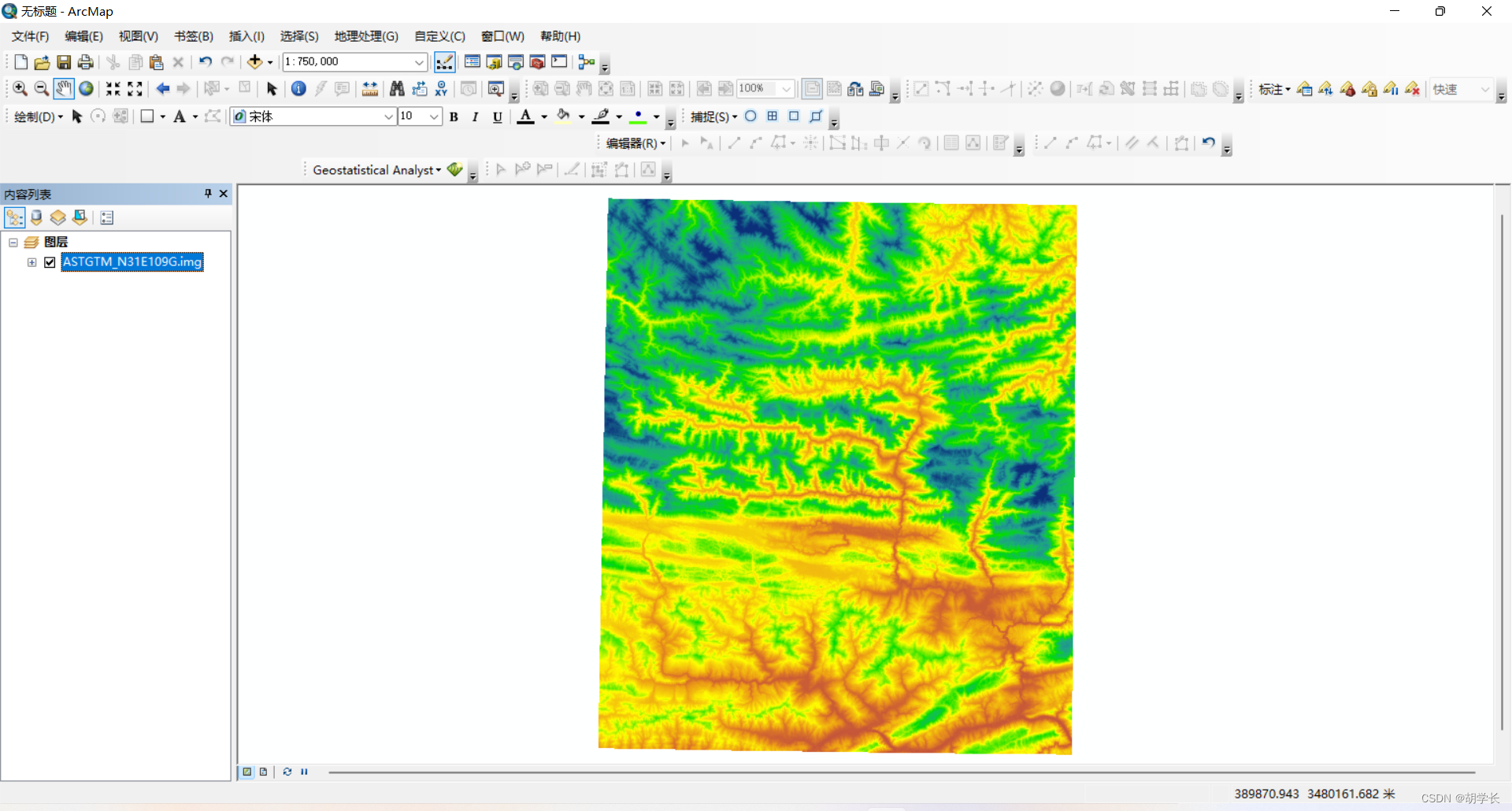Pick the fill color swatch

click(563, 117)
